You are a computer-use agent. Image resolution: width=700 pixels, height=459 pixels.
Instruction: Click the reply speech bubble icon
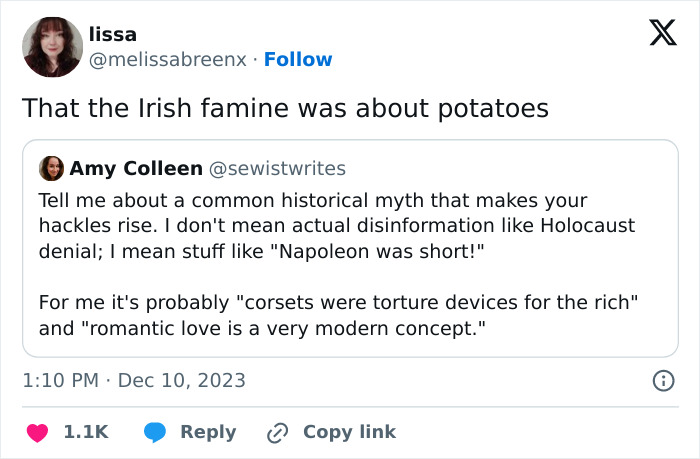point(154,432)
